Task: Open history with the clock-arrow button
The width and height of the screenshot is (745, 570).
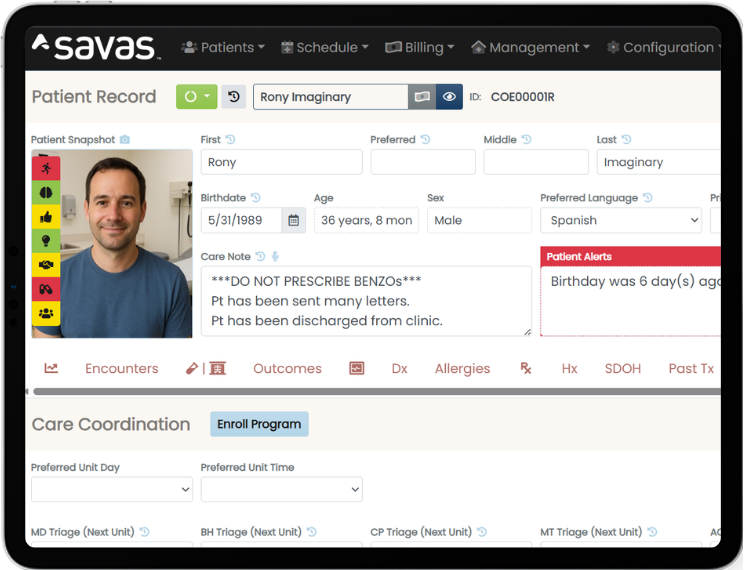Action: [x=234, y=97]
